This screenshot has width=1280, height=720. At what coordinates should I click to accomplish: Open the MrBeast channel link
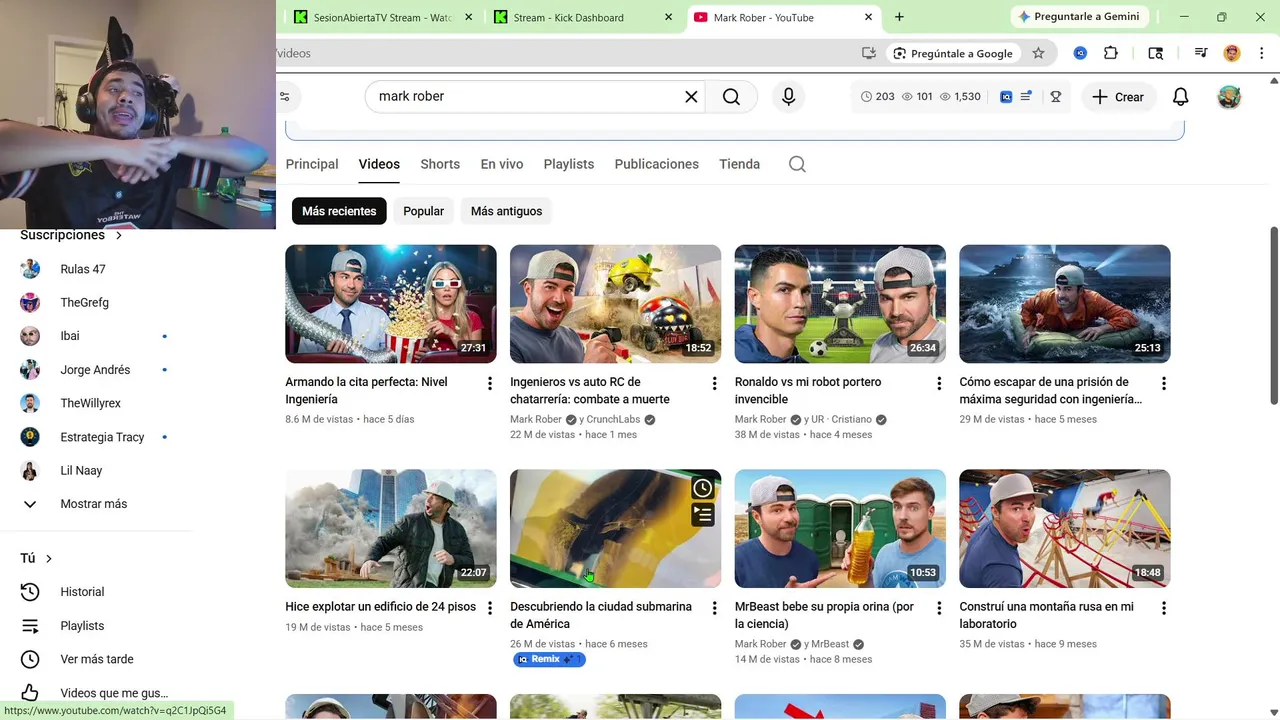click(830, 645)
